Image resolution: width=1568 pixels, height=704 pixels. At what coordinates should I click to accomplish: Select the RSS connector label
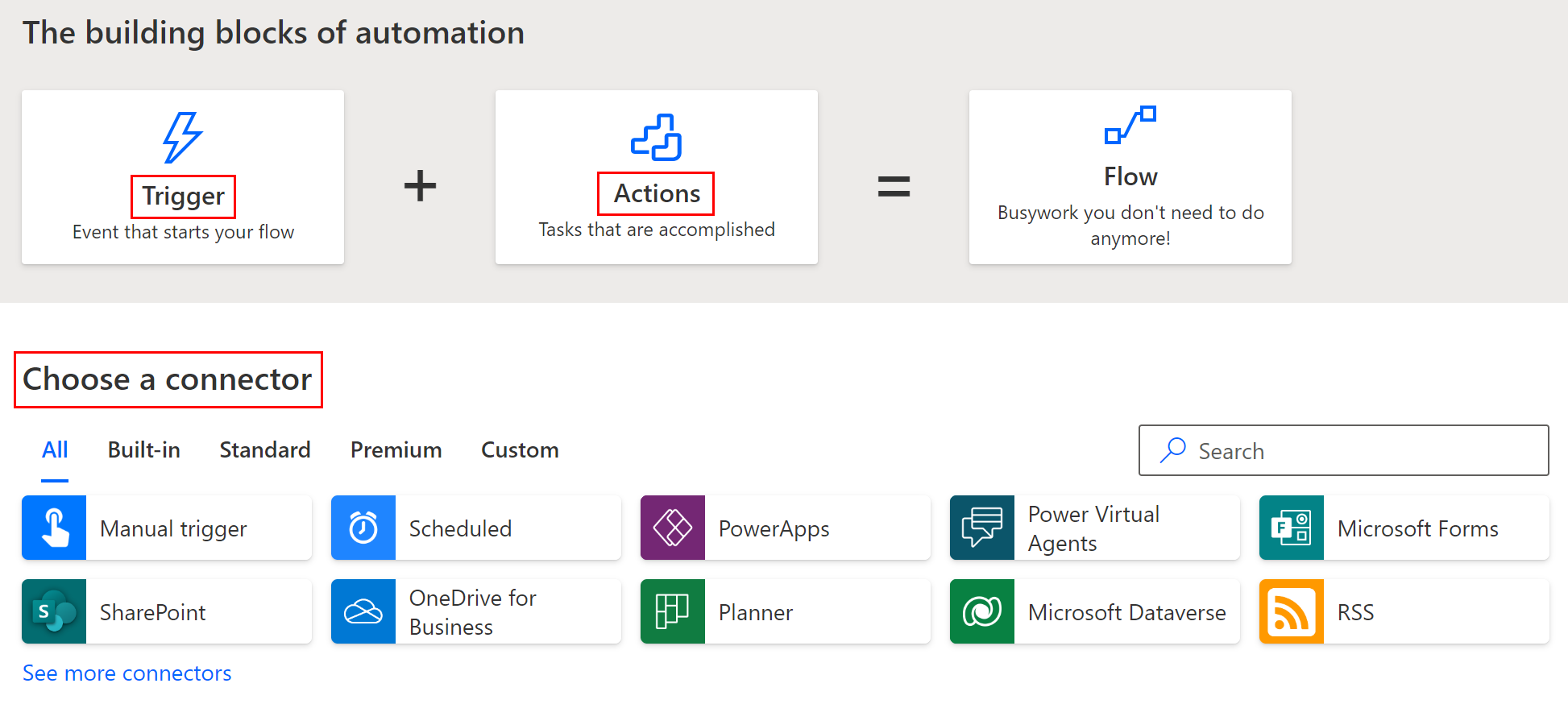pyautogui.click(x=1355, y=612)
